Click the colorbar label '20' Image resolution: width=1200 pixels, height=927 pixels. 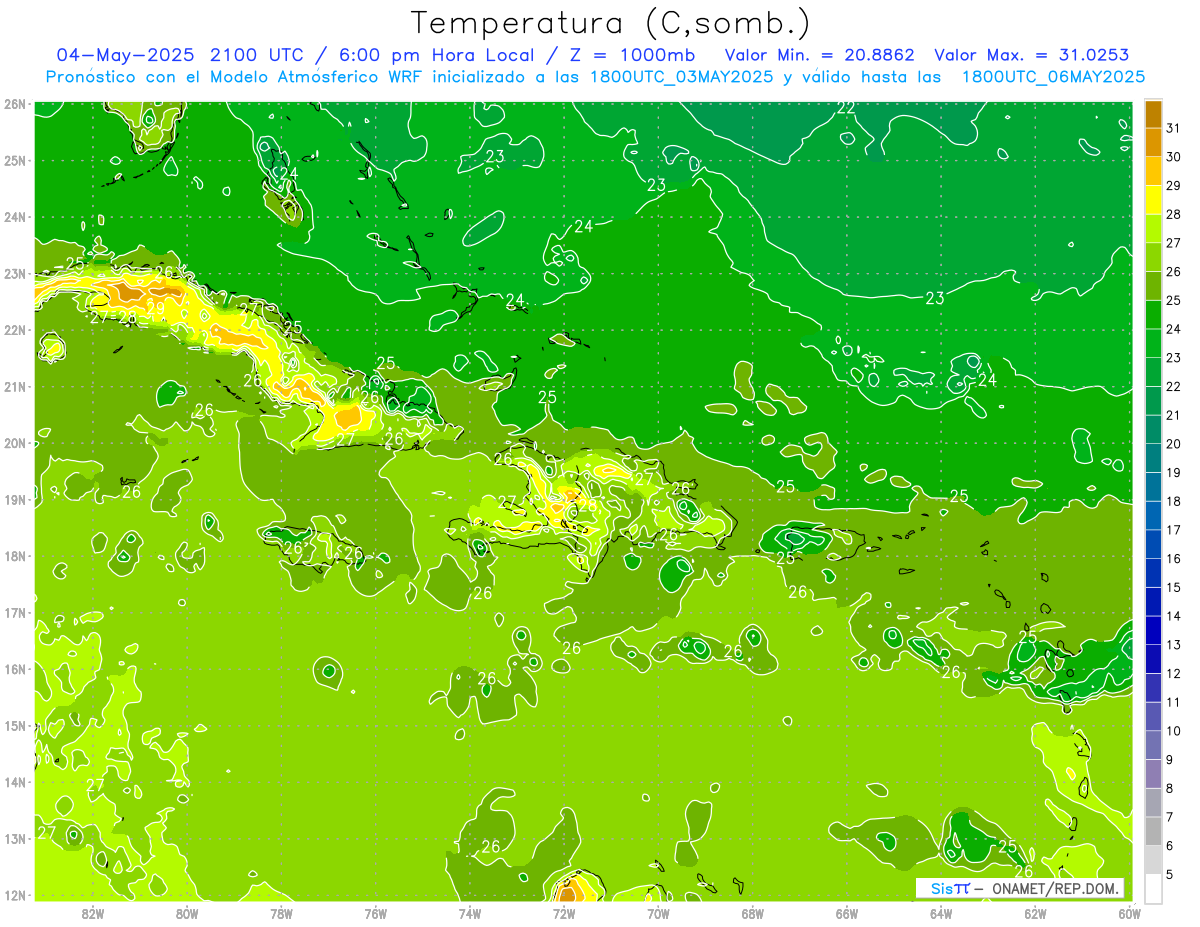point(1173,444)
